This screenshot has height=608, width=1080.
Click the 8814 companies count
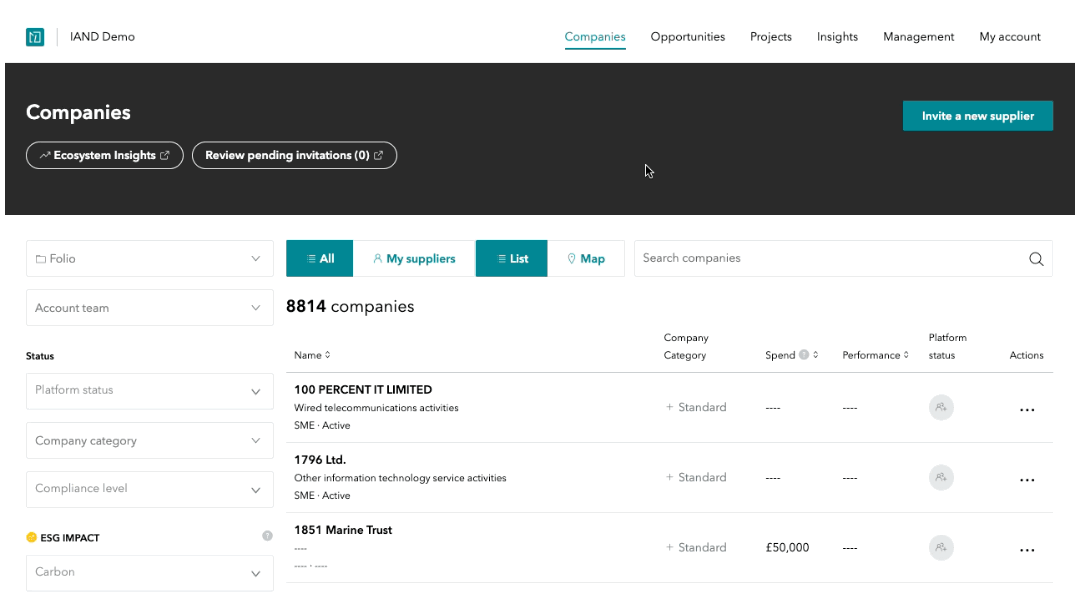350,306
